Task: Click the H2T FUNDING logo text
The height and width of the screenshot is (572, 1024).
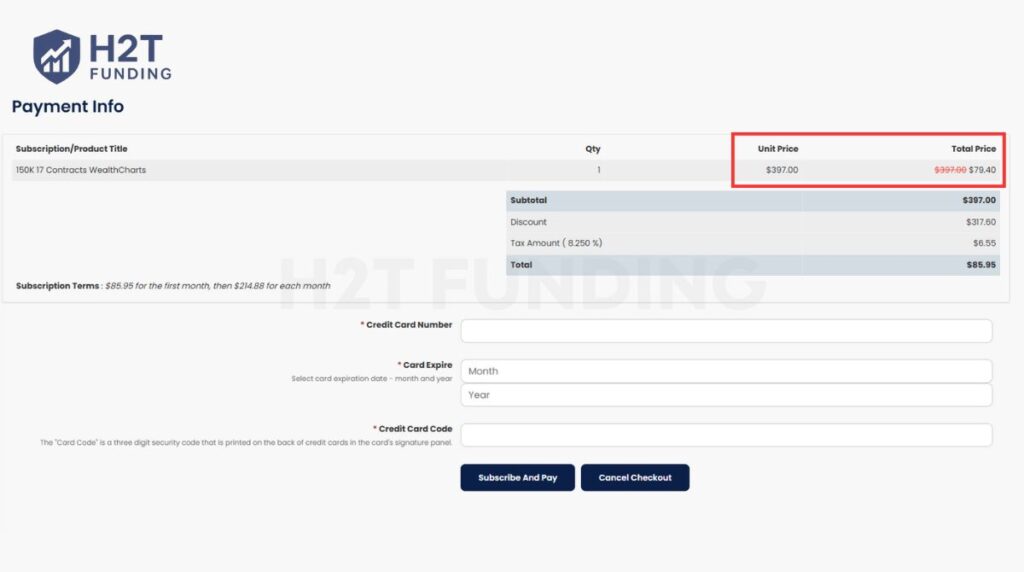Action: (x=130, y=57)
